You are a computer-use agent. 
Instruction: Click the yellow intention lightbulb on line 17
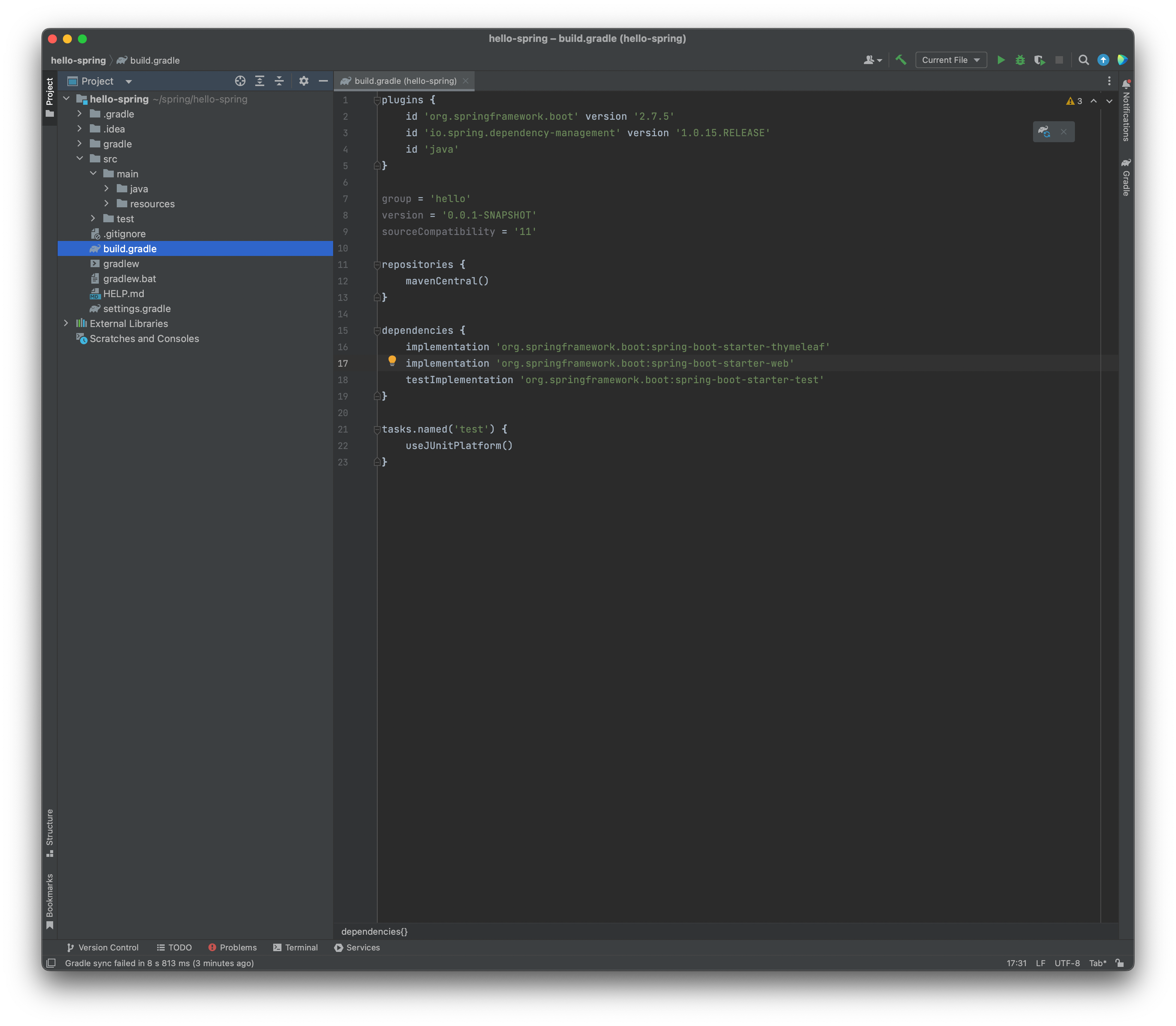point(392,361)
